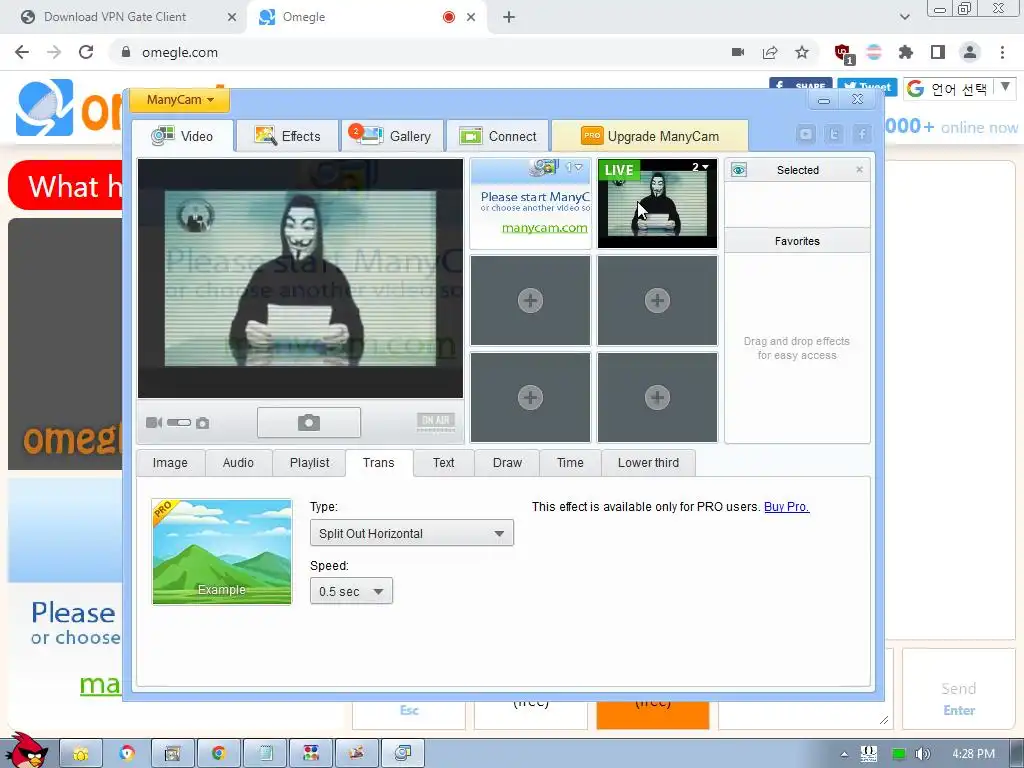
Task: Switch to the Connect tab
Action: pyautogui.click(x=498, y=136)
